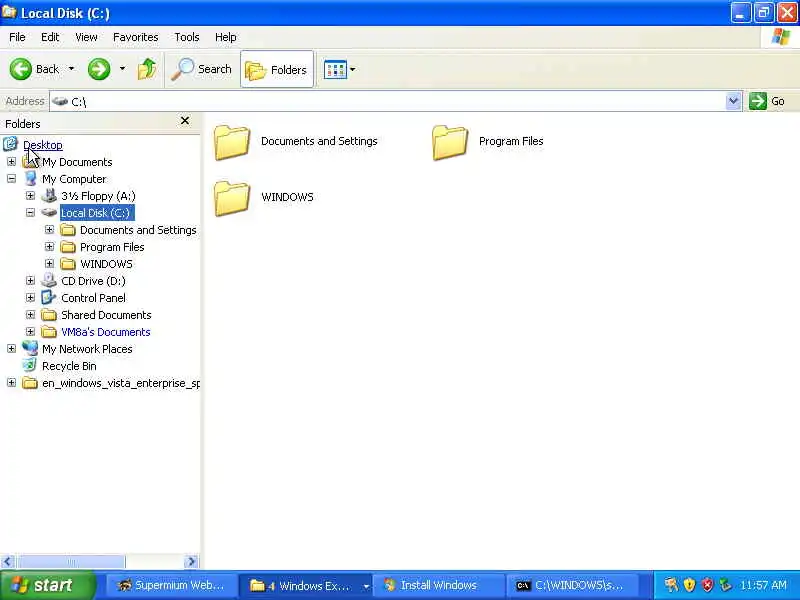This screenshot has height=600, width=800.
Task: Open the Tools menu
Action: [187, 37]
